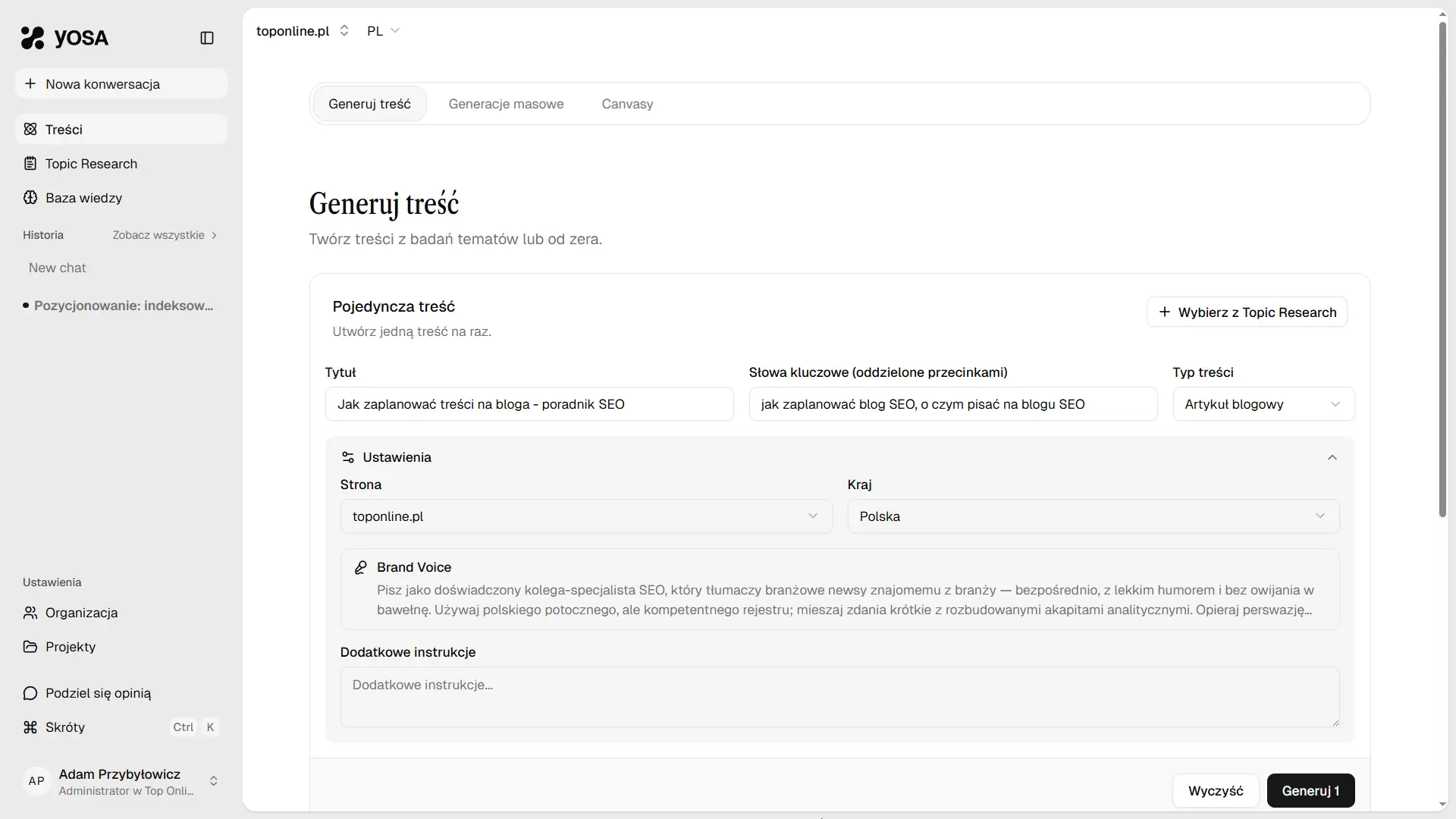1456x819 pixels.
Task: Collapse the Ustawienia section chevron
Action: pyautogui.click(x=1332, y=457)
